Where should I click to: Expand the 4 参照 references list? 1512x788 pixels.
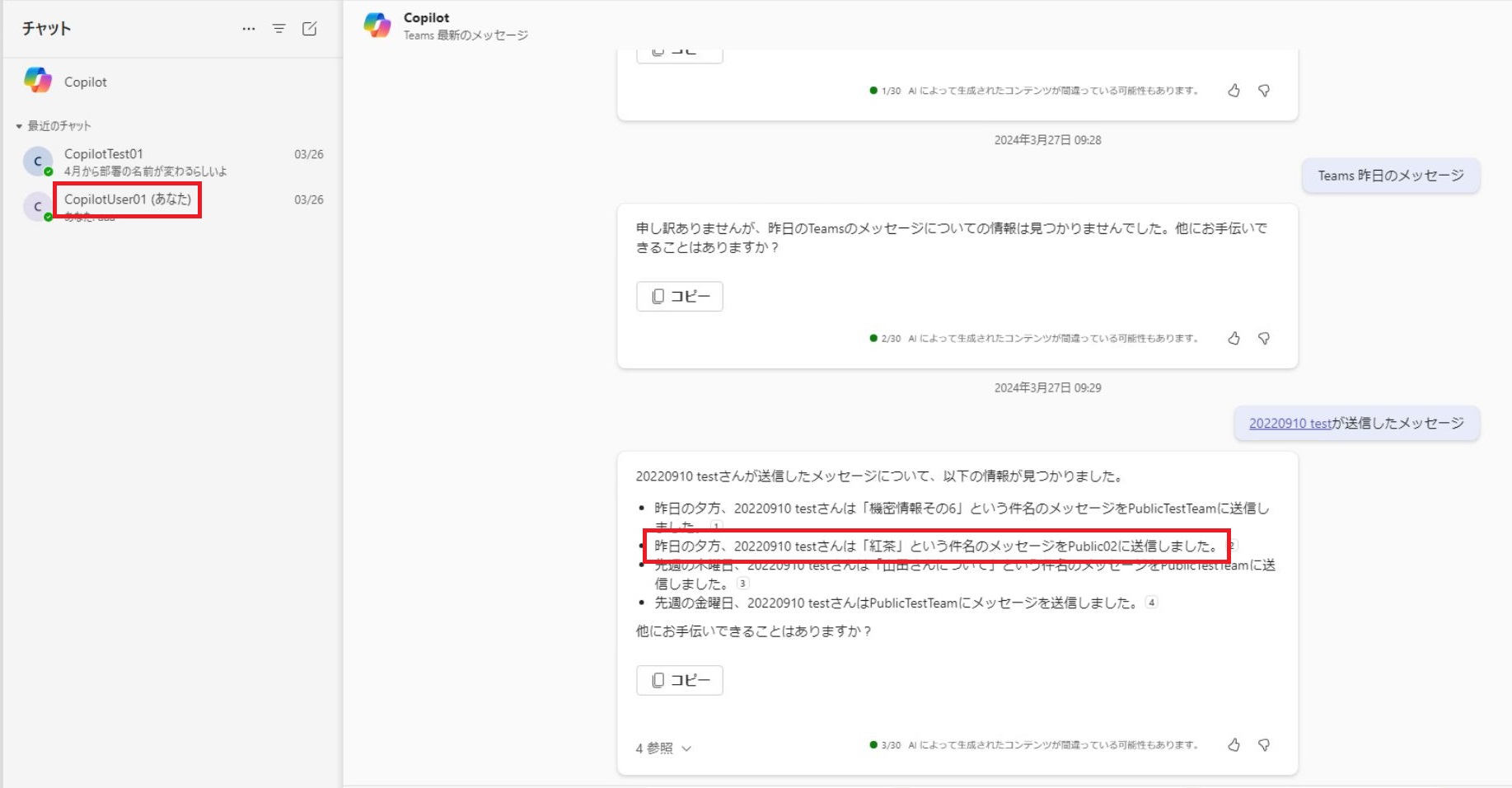(663, 748)
